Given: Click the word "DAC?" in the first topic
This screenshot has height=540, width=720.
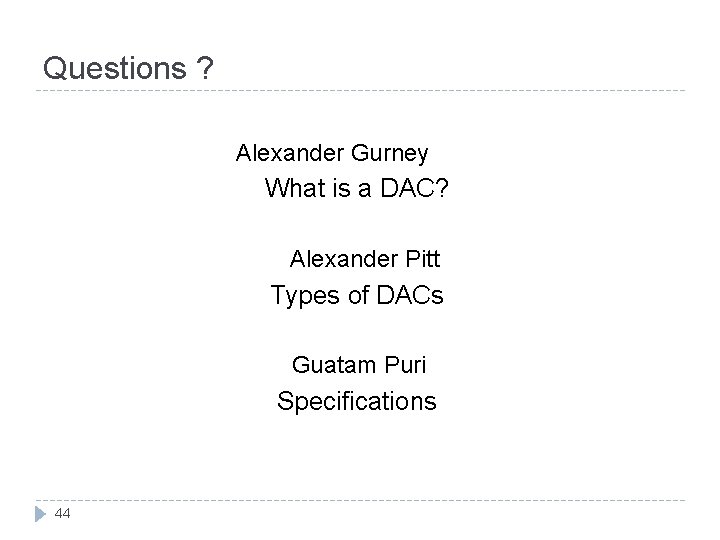Looking at the screenshot, I should [414, 188].
